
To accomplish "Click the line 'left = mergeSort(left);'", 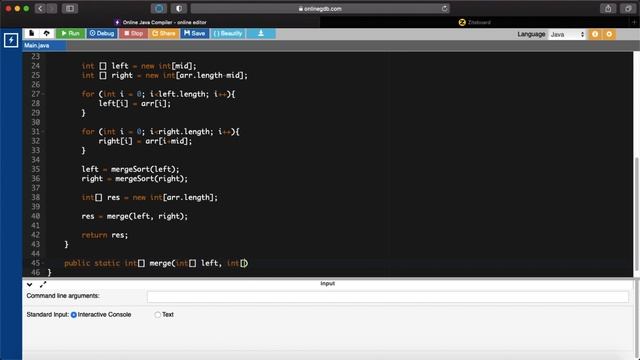I will click(x=130, y=169).
